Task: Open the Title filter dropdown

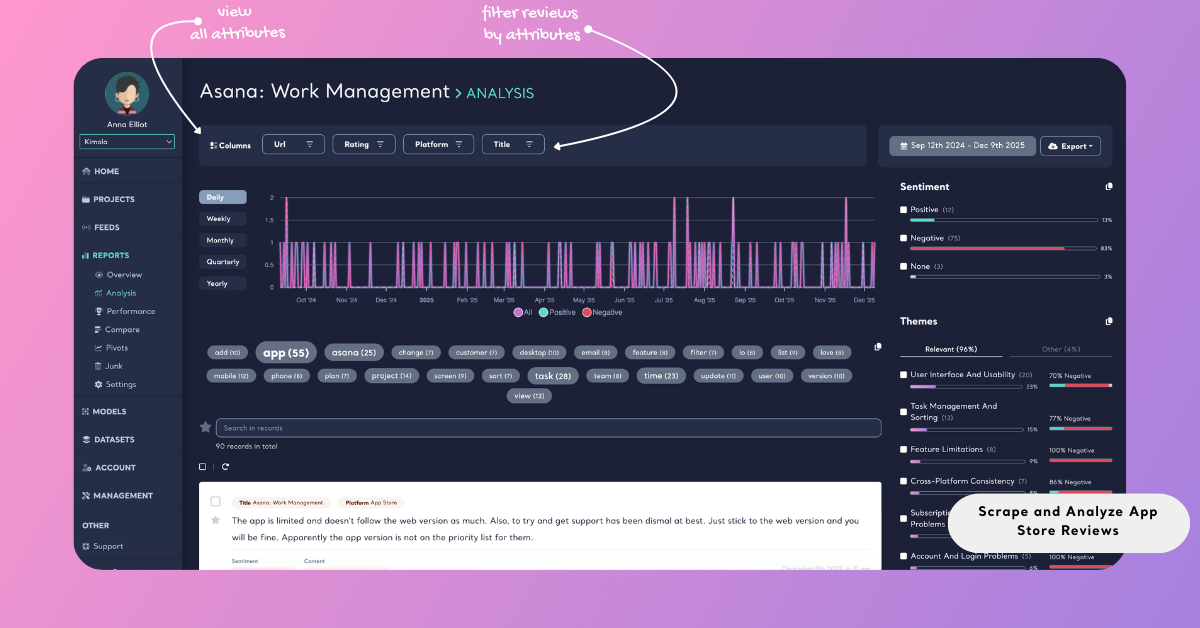Action: (x=513, y=145)
